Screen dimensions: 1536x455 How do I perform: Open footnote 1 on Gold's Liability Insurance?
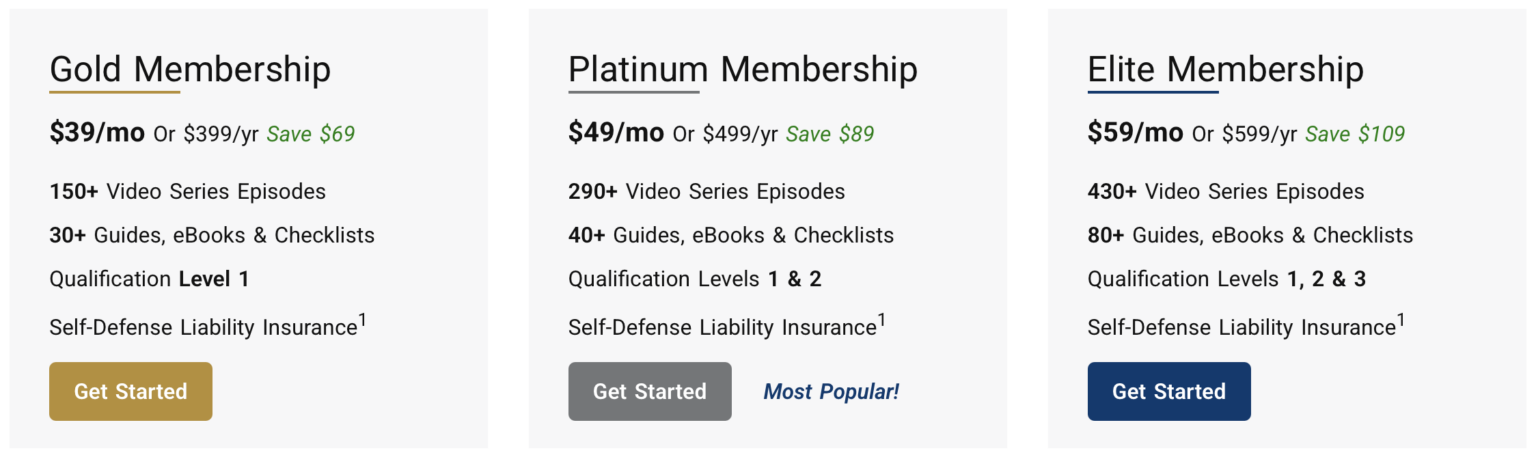click(x=363, y=320)
